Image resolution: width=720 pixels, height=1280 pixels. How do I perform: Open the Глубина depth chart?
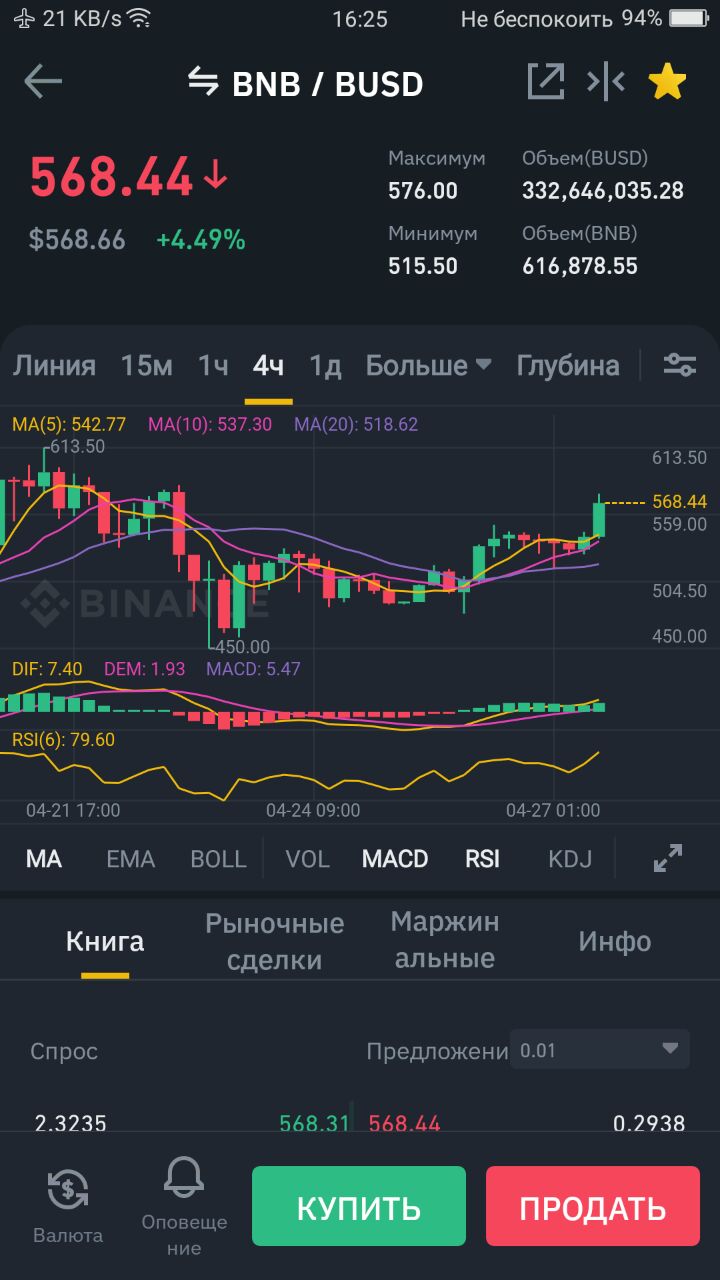(568, 365)
